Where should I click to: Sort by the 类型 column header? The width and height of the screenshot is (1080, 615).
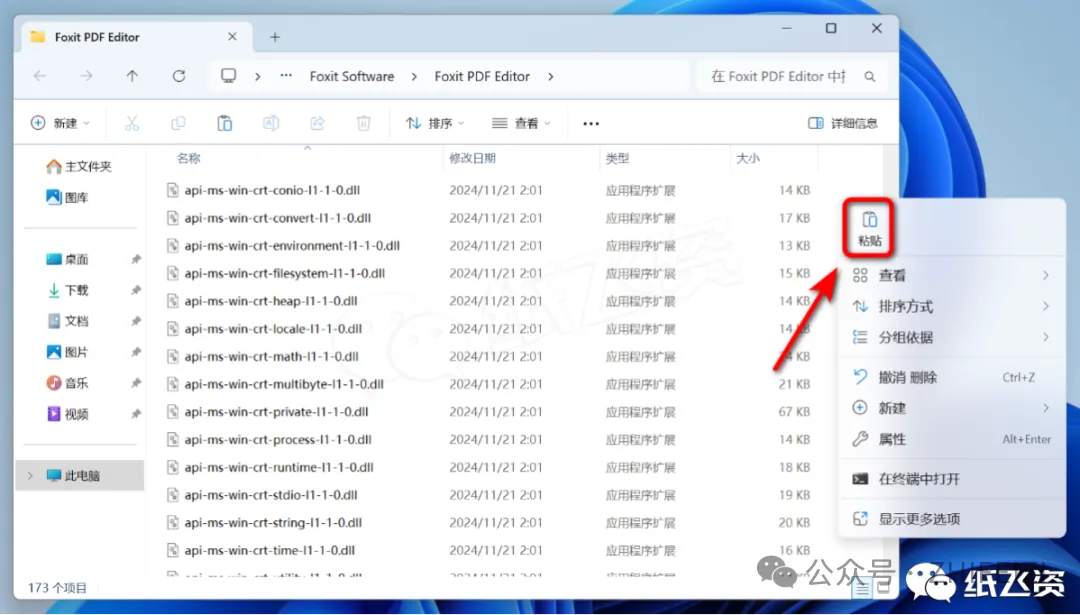point(618,158)
